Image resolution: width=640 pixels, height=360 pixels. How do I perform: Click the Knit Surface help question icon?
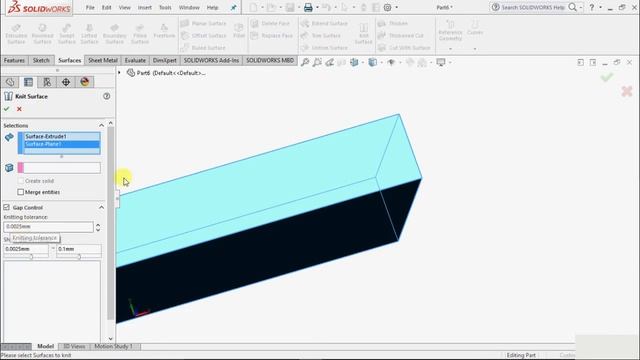[107, 96]
